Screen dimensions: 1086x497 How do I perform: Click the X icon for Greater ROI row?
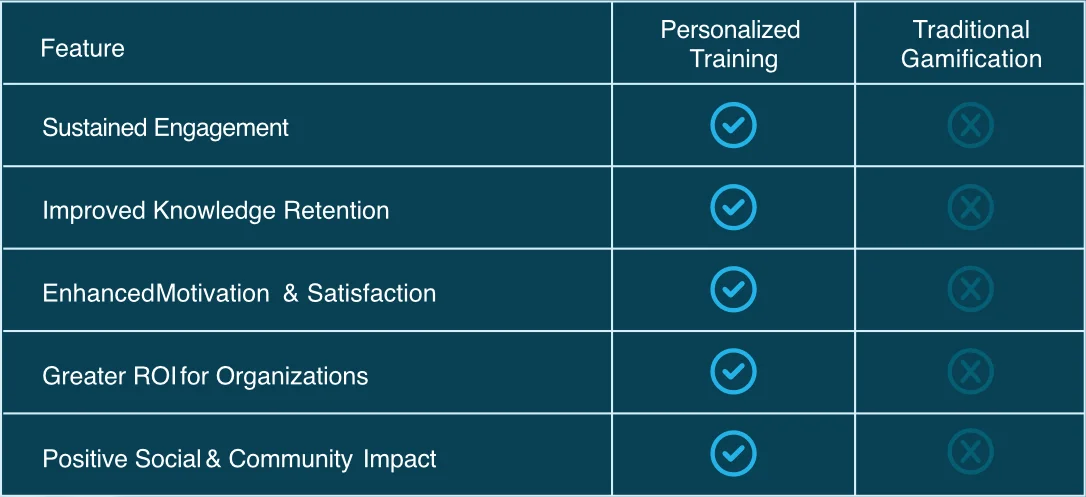pos(970,372)
